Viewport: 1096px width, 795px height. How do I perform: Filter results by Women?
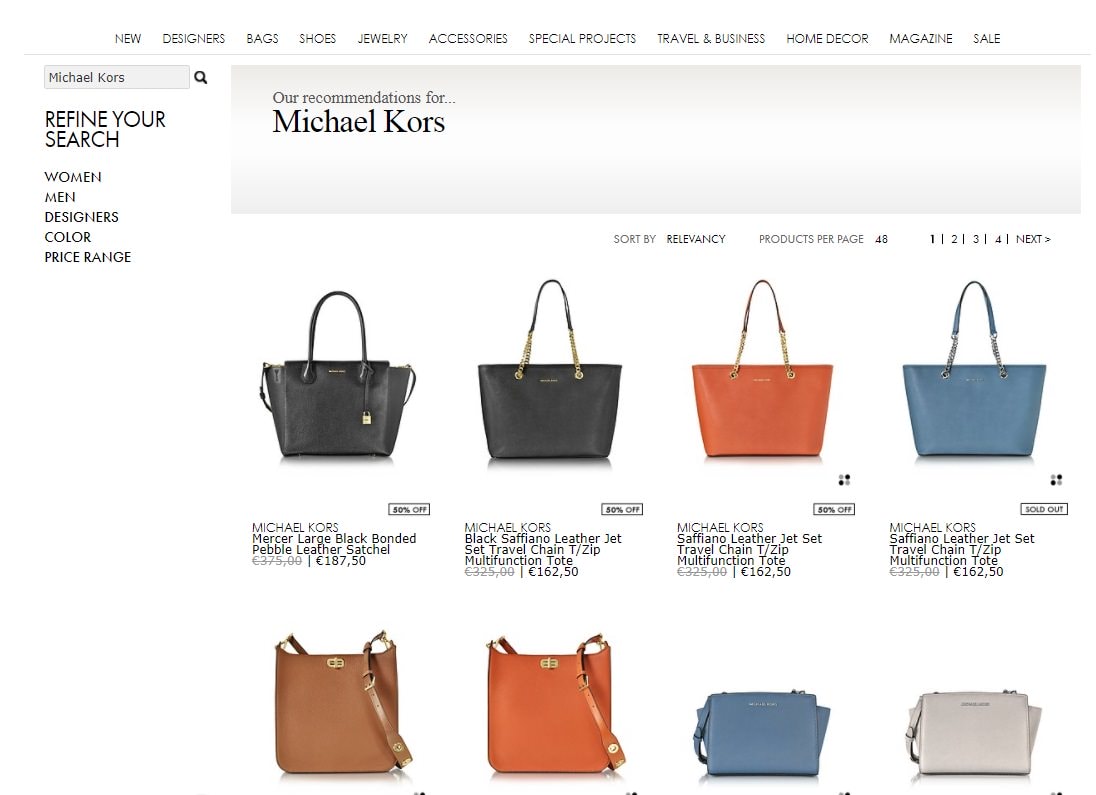(73, 177)
